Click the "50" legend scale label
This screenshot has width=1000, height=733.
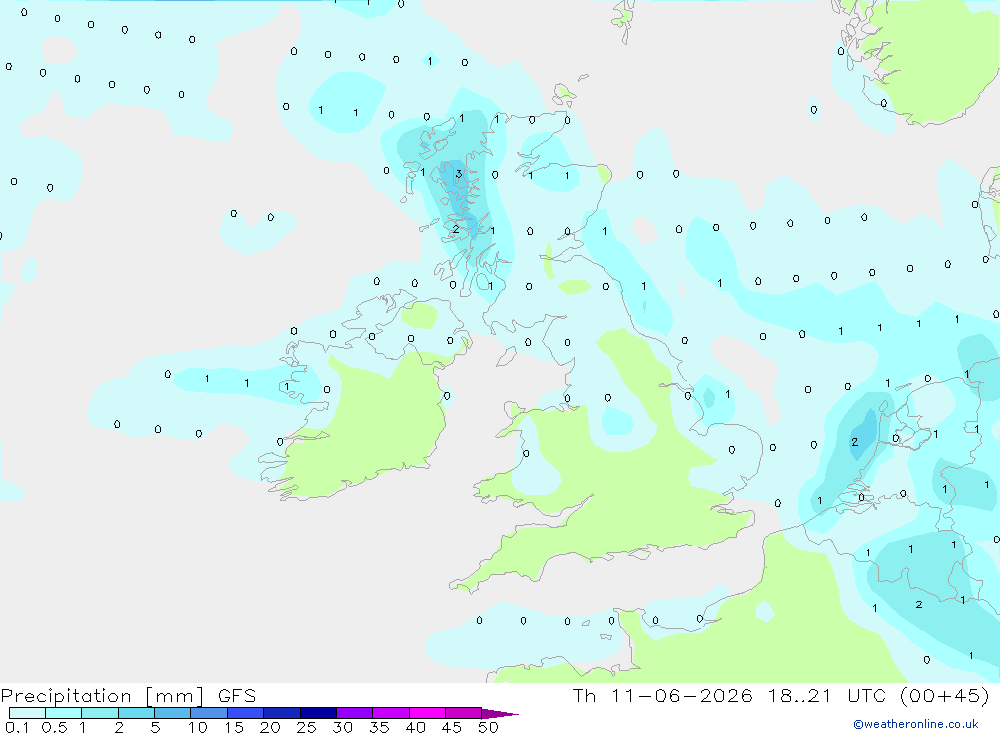point(488,727)
